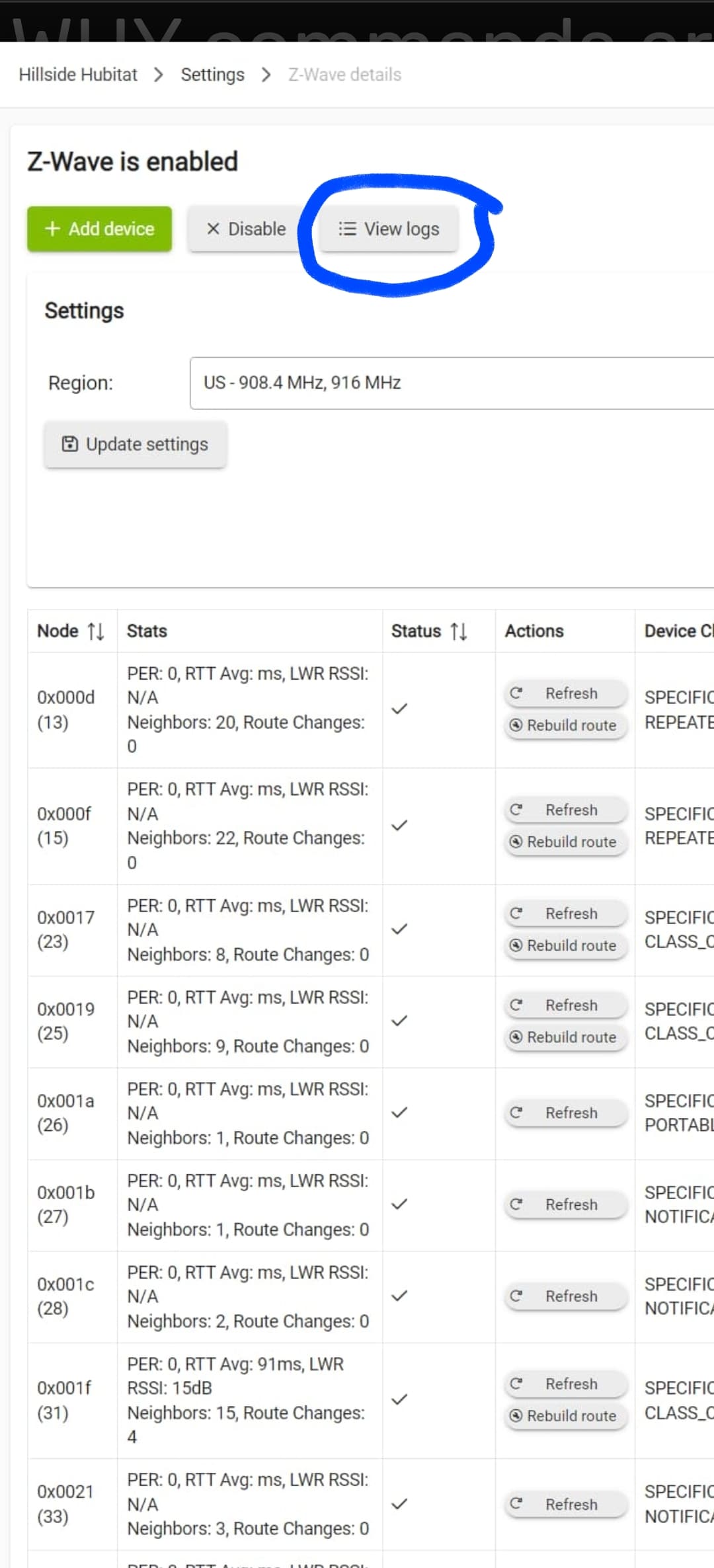Sort by Node column arrows icon
Screen dimensions: 714x1568
pos(96,631)
